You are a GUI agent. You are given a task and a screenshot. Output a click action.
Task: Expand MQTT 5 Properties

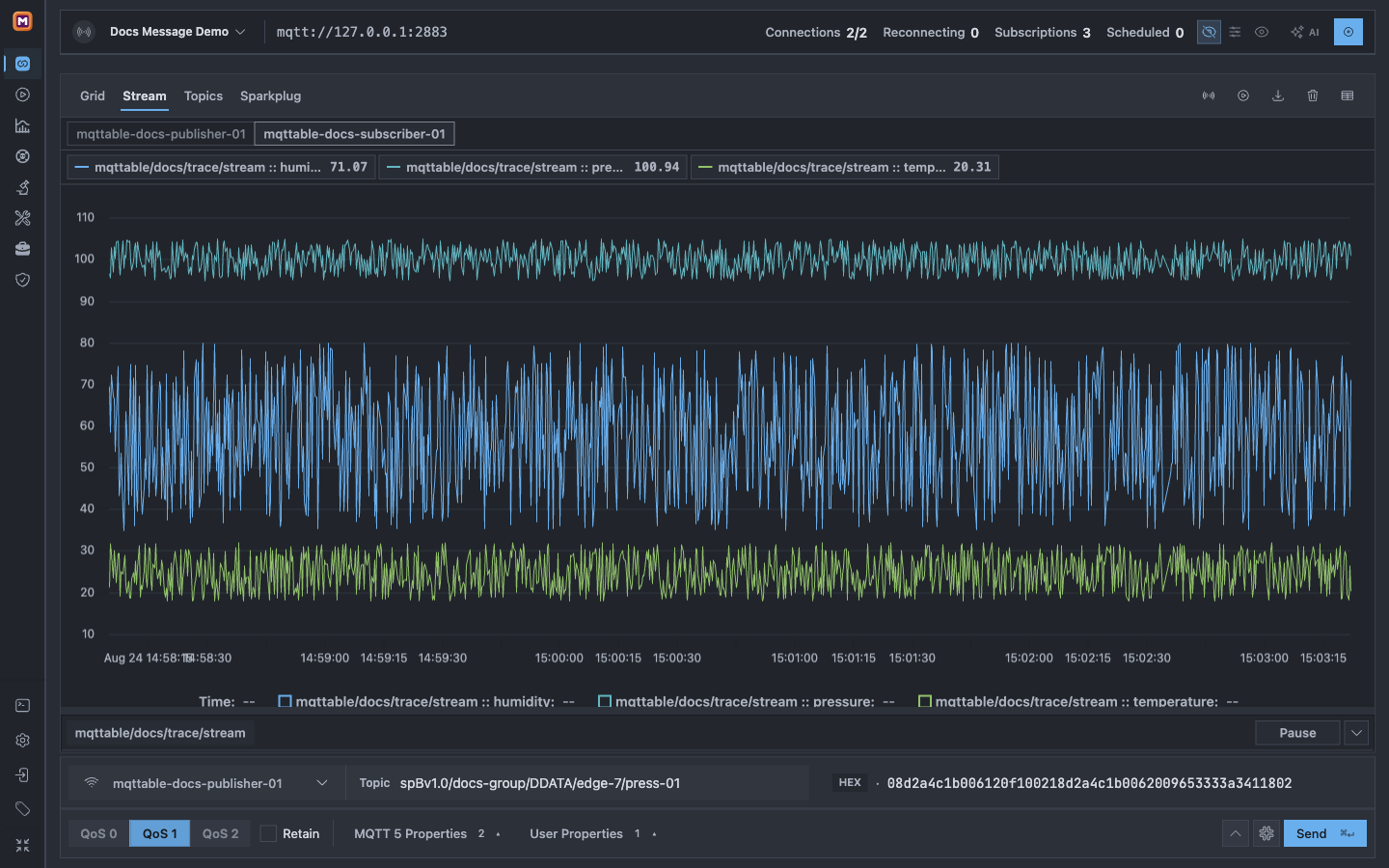coord(427,833)
